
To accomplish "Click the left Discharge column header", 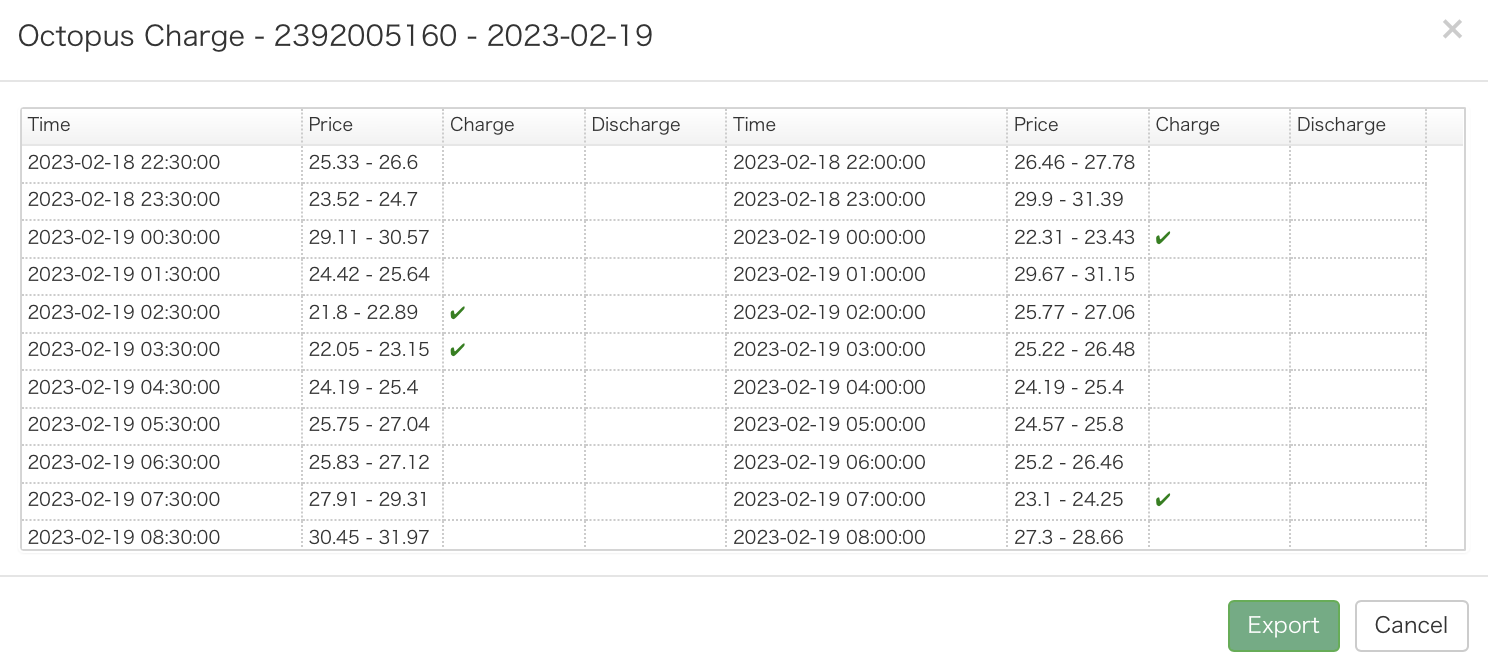I will tap(655, 125).
